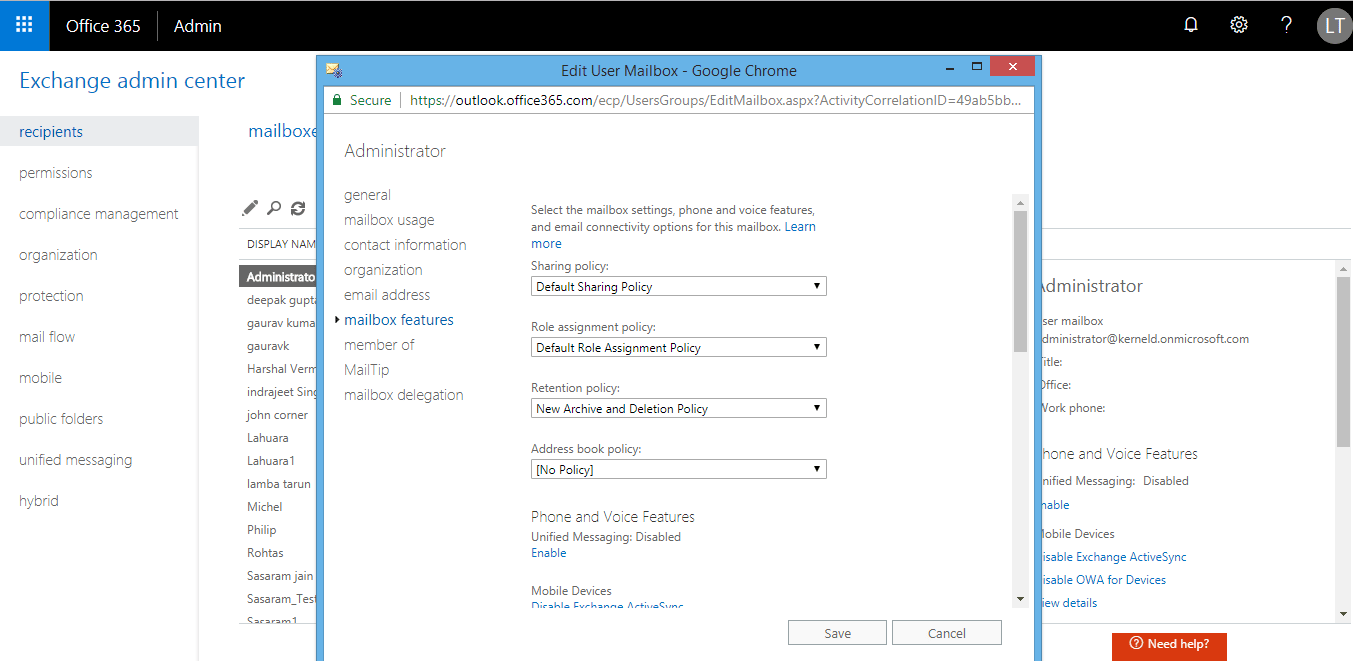Select the mailbox delegation tab
The image size is (1353, 661).
(x=403, y=395)
